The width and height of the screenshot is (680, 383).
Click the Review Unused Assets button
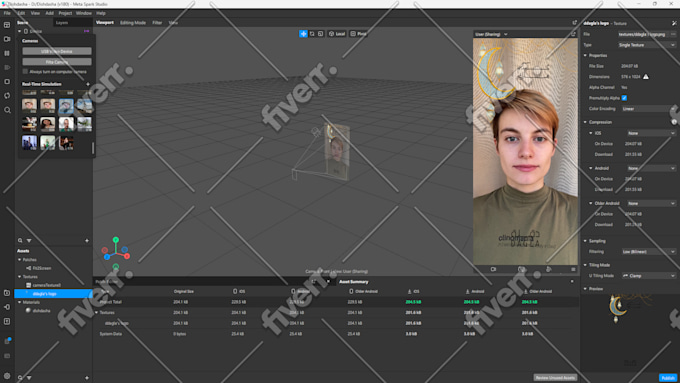click(x=556, y=378)
